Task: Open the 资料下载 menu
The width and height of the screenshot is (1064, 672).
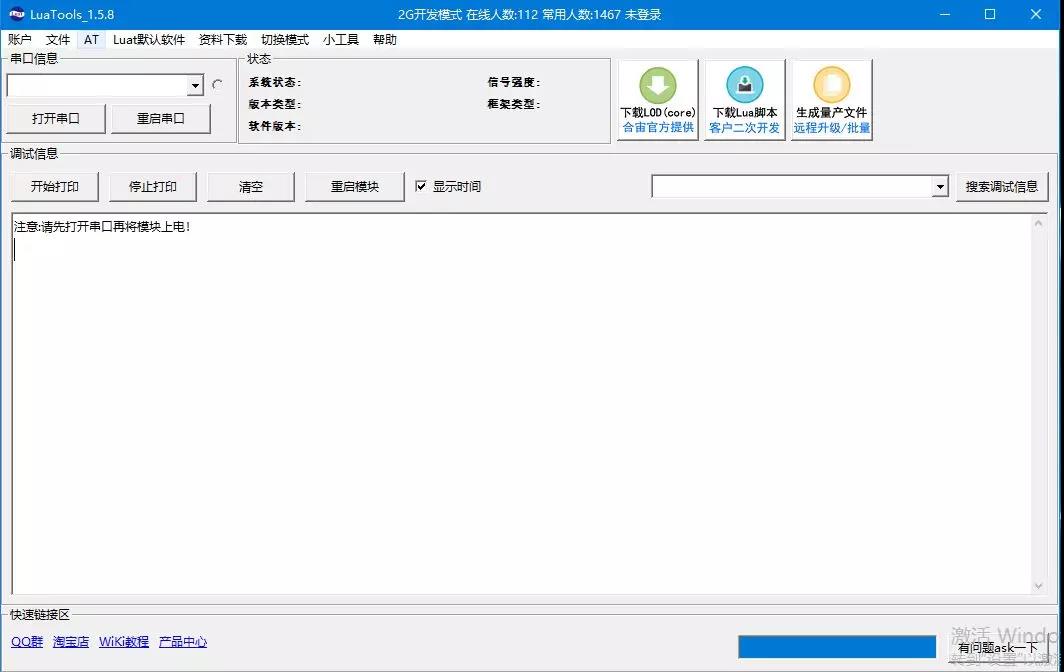Action: click(x=223, y=39)
